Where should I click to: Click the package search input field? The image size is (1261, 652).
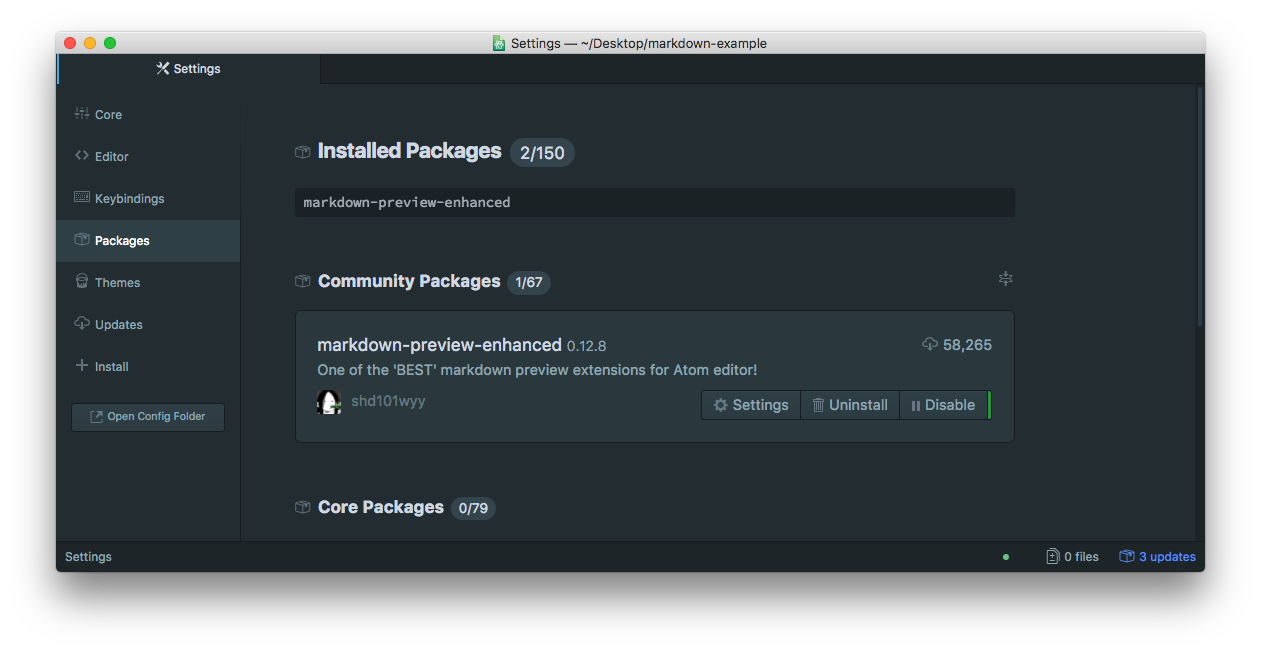(653, 202)
